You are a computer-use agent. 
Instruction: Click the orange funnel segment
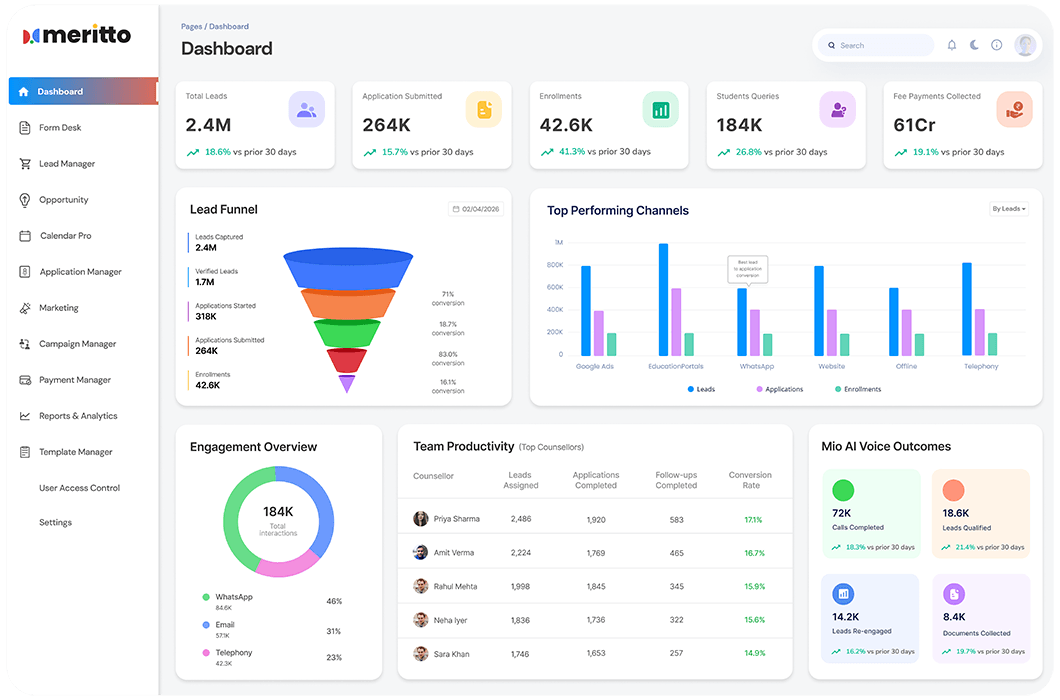(x=347, y=304)
